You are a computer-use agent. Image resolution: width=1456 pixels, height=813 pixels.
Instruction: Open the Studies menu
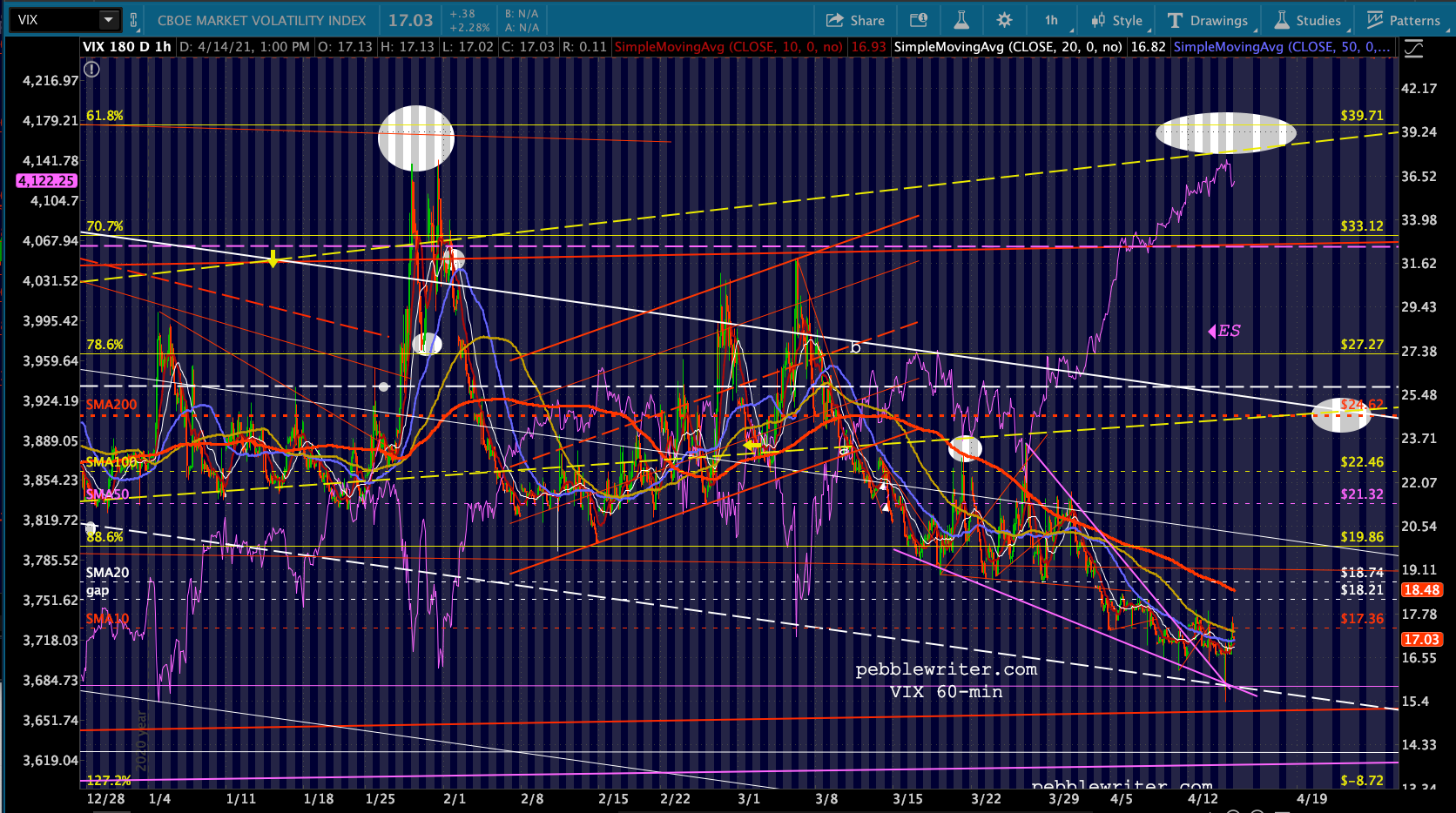(1308, 20)
